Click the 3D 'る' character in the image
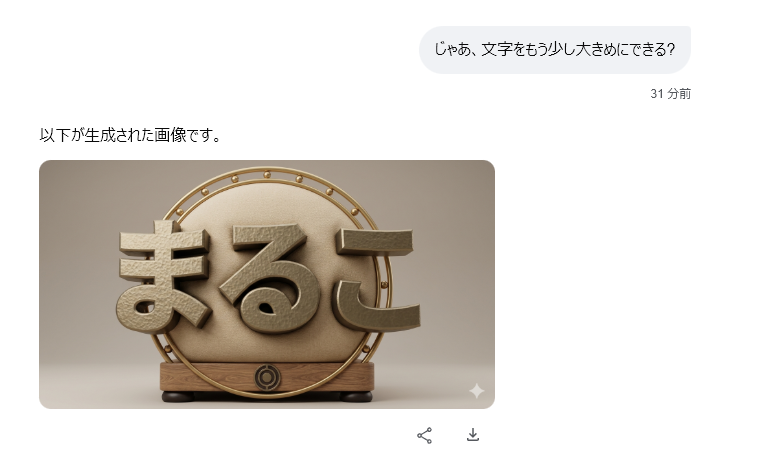759x475 pixels. click(270, 278)
